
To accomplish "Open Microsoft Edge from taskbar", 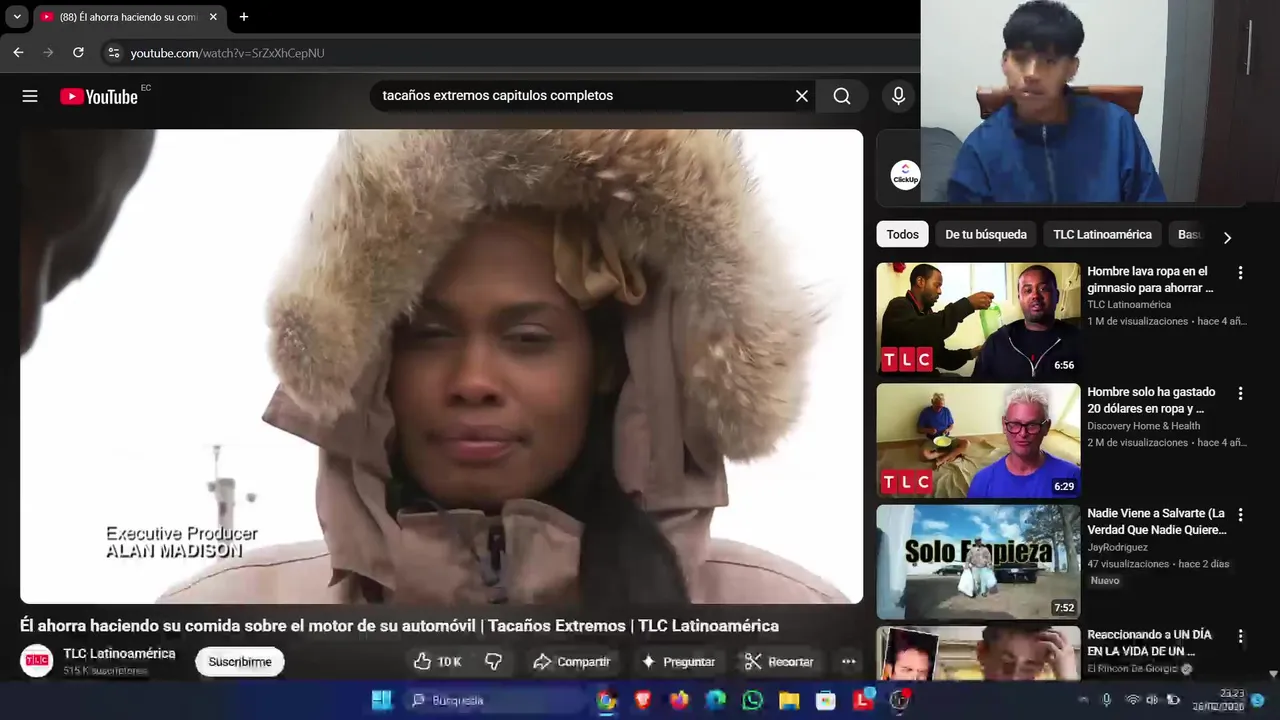I will point(716,700).
